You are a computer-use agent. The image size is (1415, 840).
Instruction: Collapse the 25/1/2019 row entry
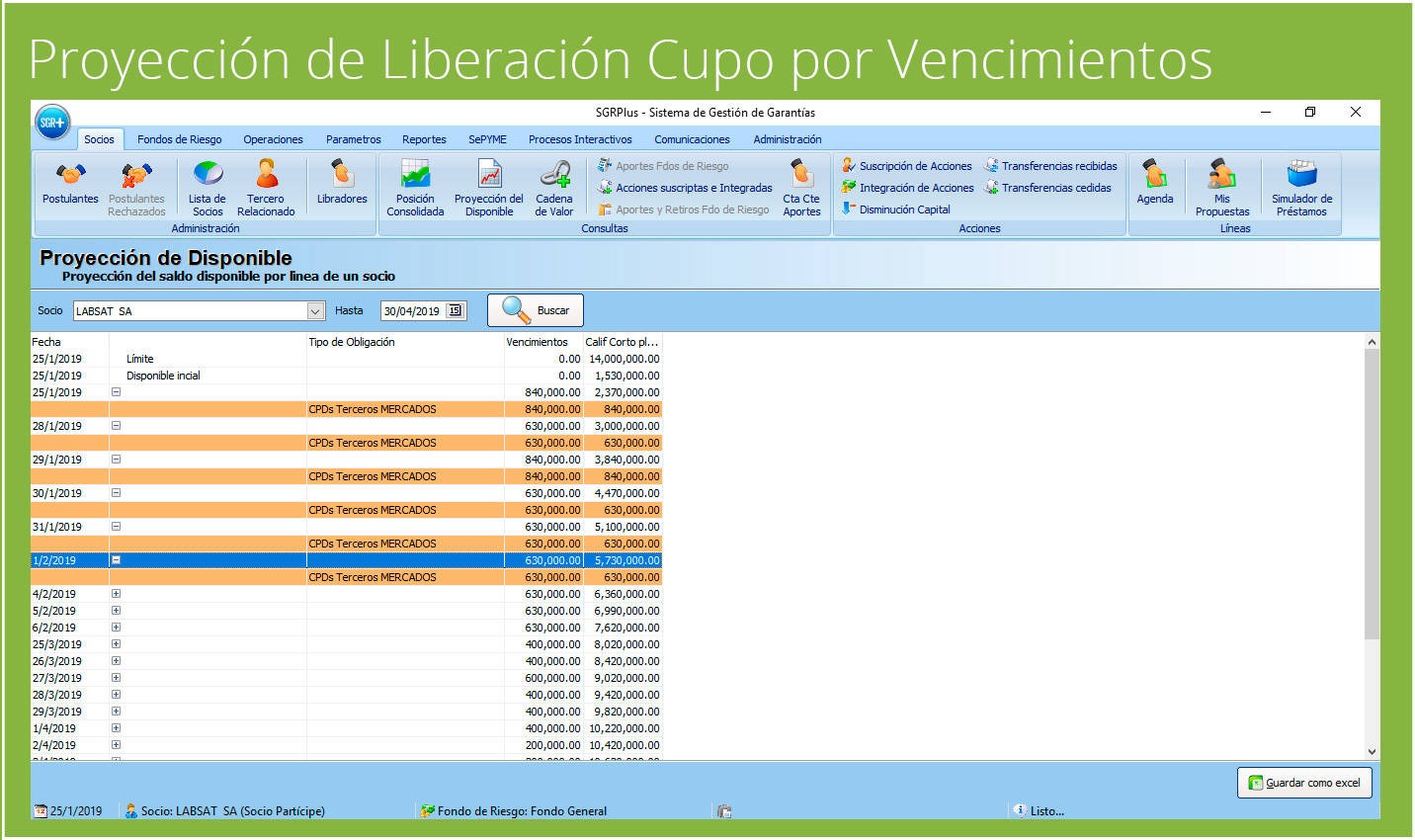coord(116,391)
